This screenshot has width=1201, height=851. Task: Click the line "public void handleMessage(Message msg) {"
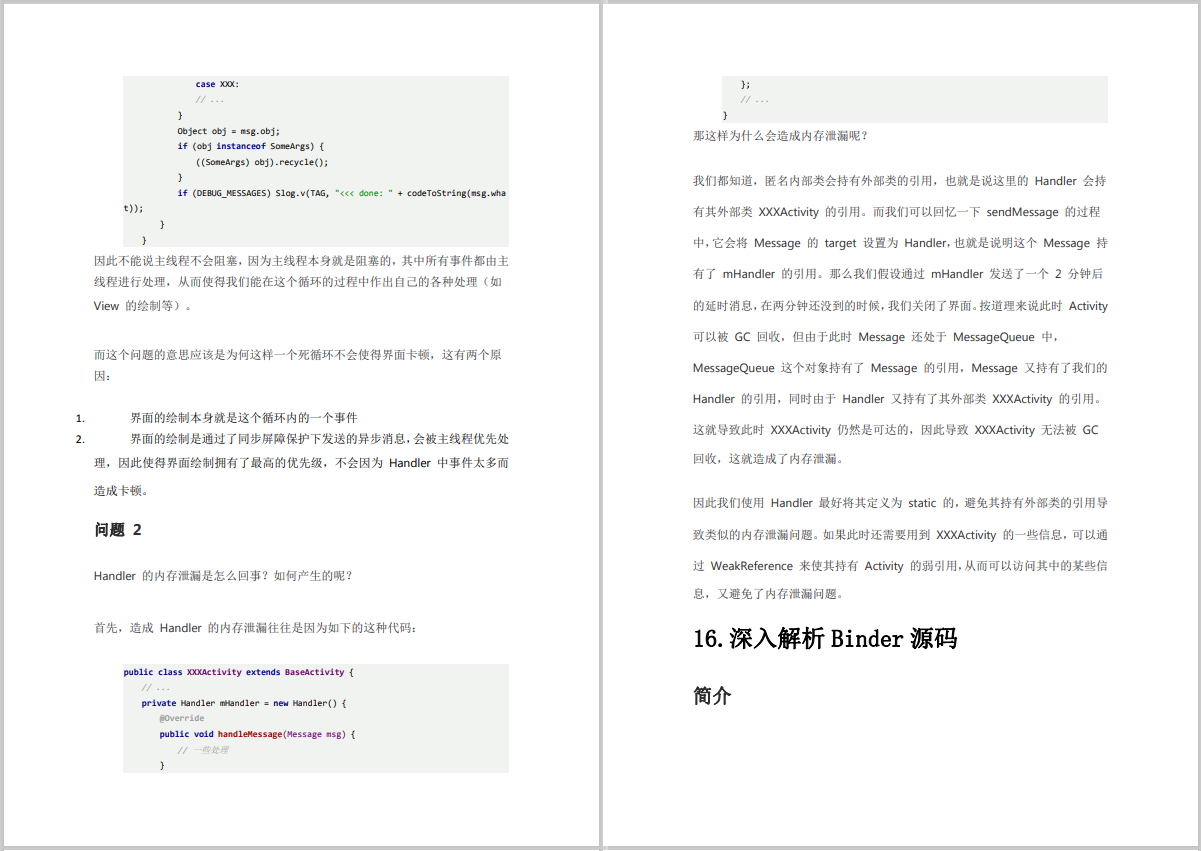tap(257, 734)
